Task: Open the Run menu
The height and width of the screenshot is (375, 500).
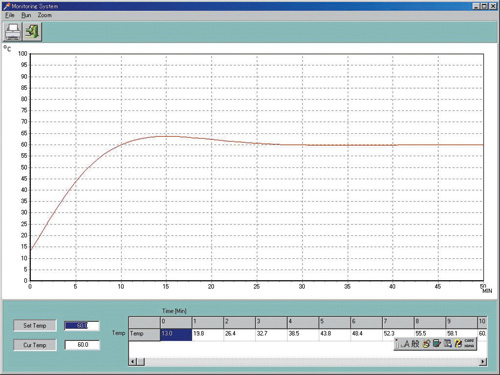Action: (x=26, y=15)
